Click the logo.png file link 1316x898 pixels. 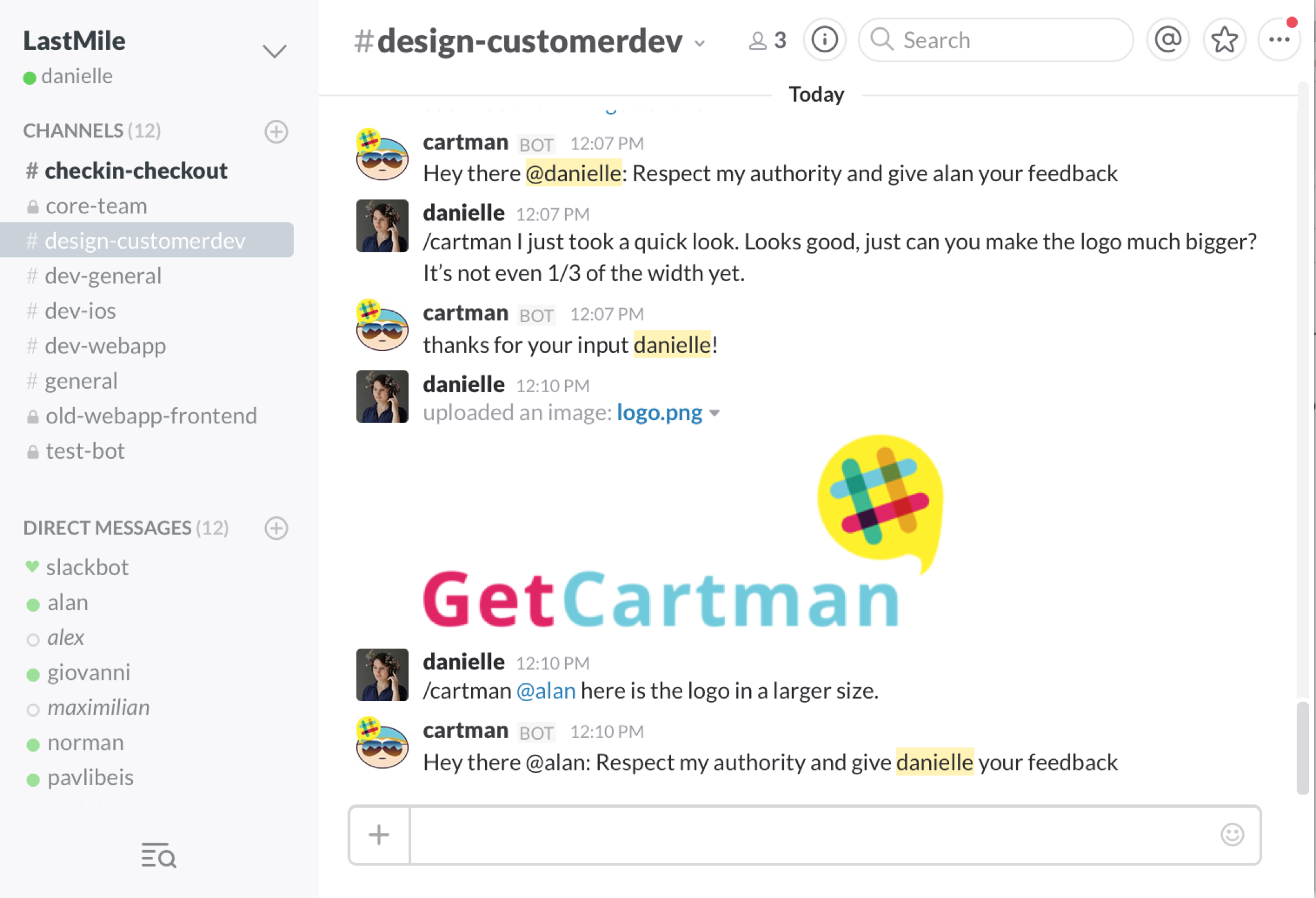659,412
